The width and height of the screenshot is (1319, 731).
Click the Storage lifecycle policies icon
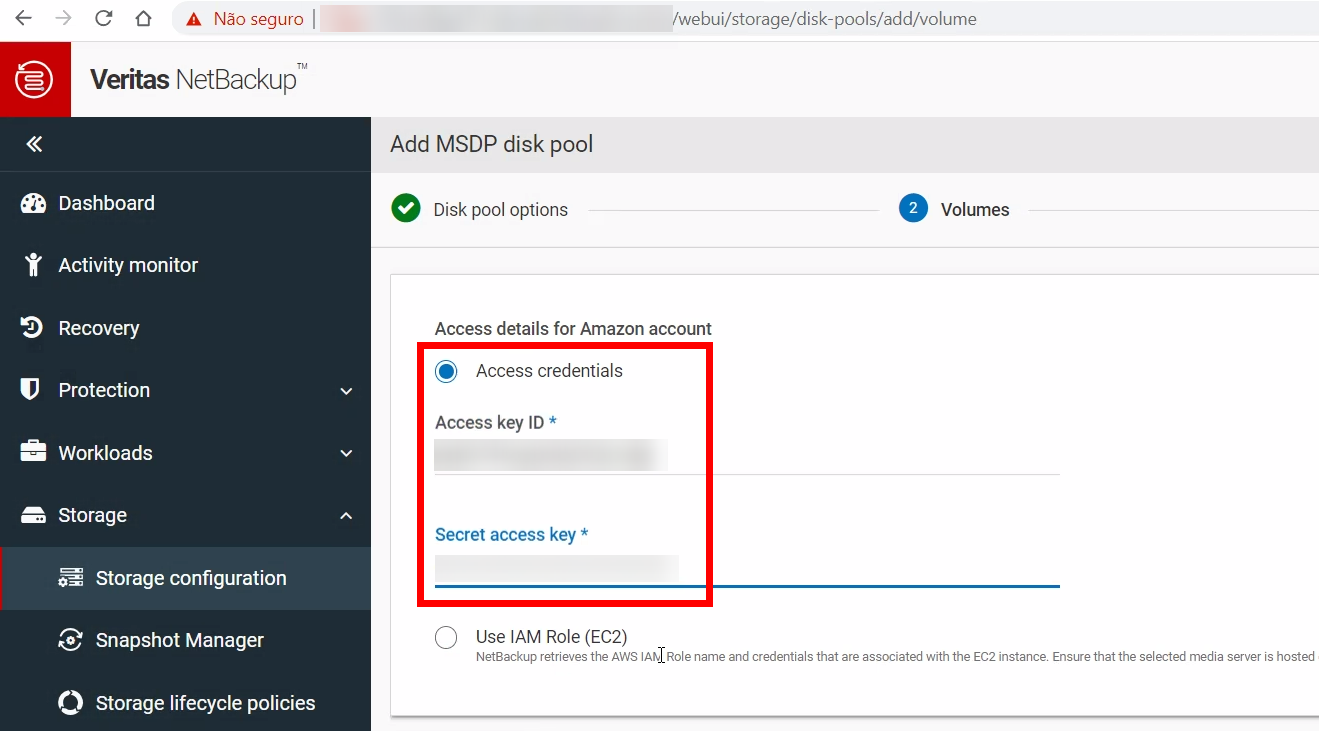(x=70, y=703)
